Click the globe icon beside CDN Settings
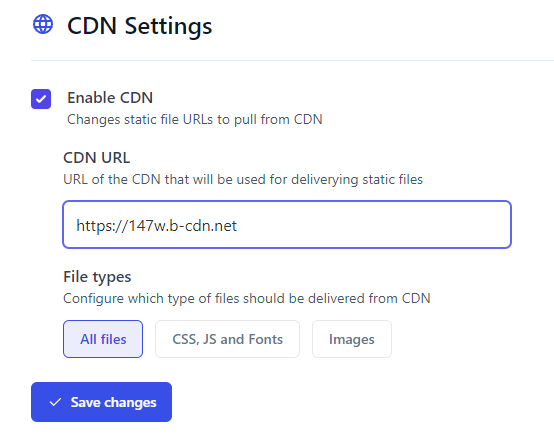Viewport: 554px width, 448px height. (43, 24)
